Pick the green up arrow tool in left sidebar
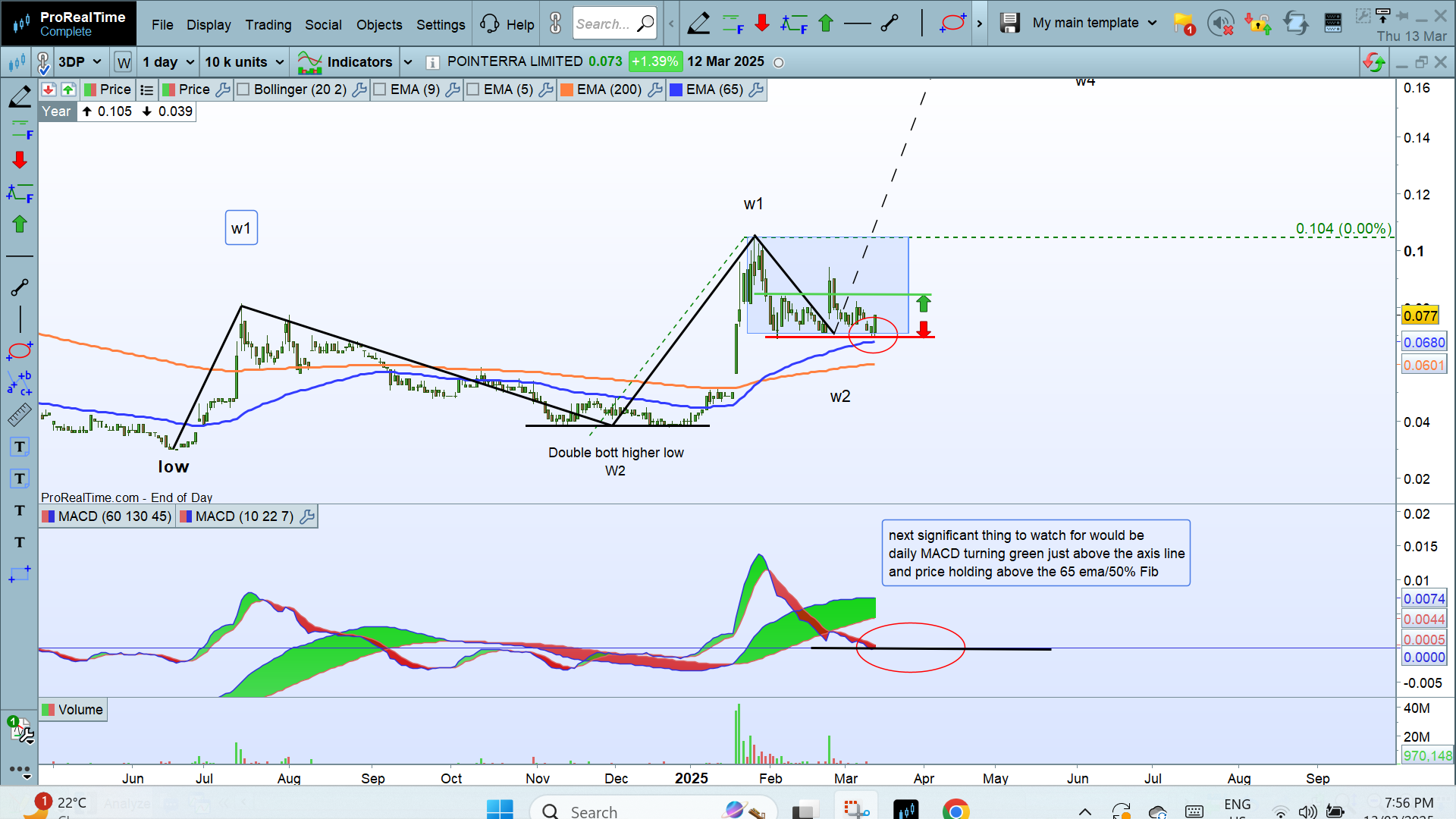The height and width of the screenshot is (819, 1456). pyautogui.click(x=20, y=224)
